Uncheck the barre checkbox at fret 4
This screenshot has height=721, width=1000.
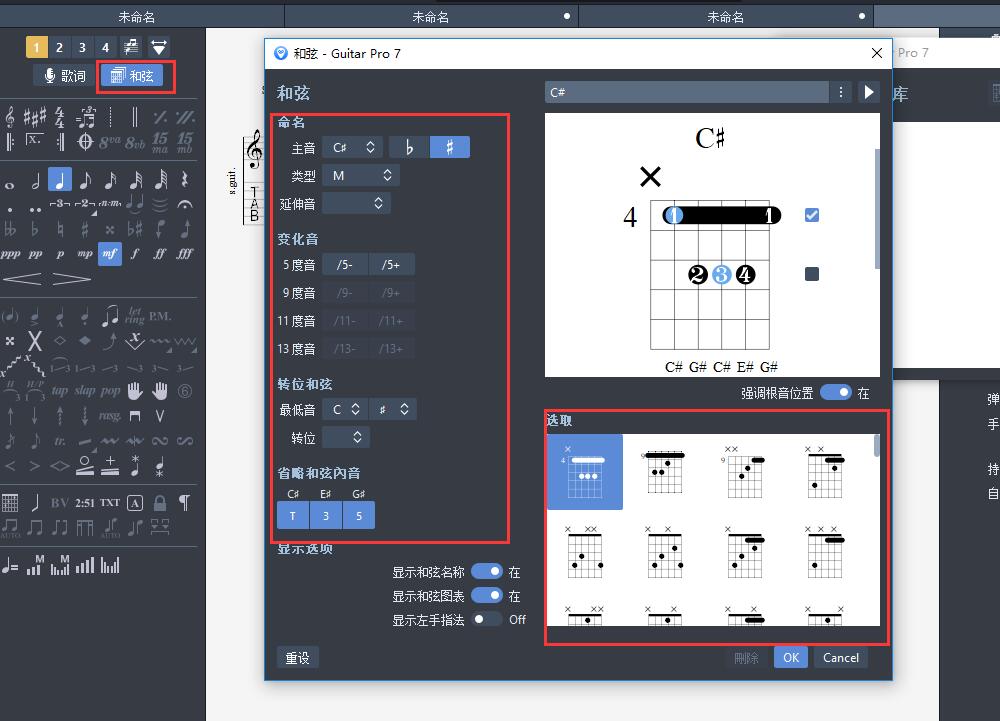coord(812,215)
